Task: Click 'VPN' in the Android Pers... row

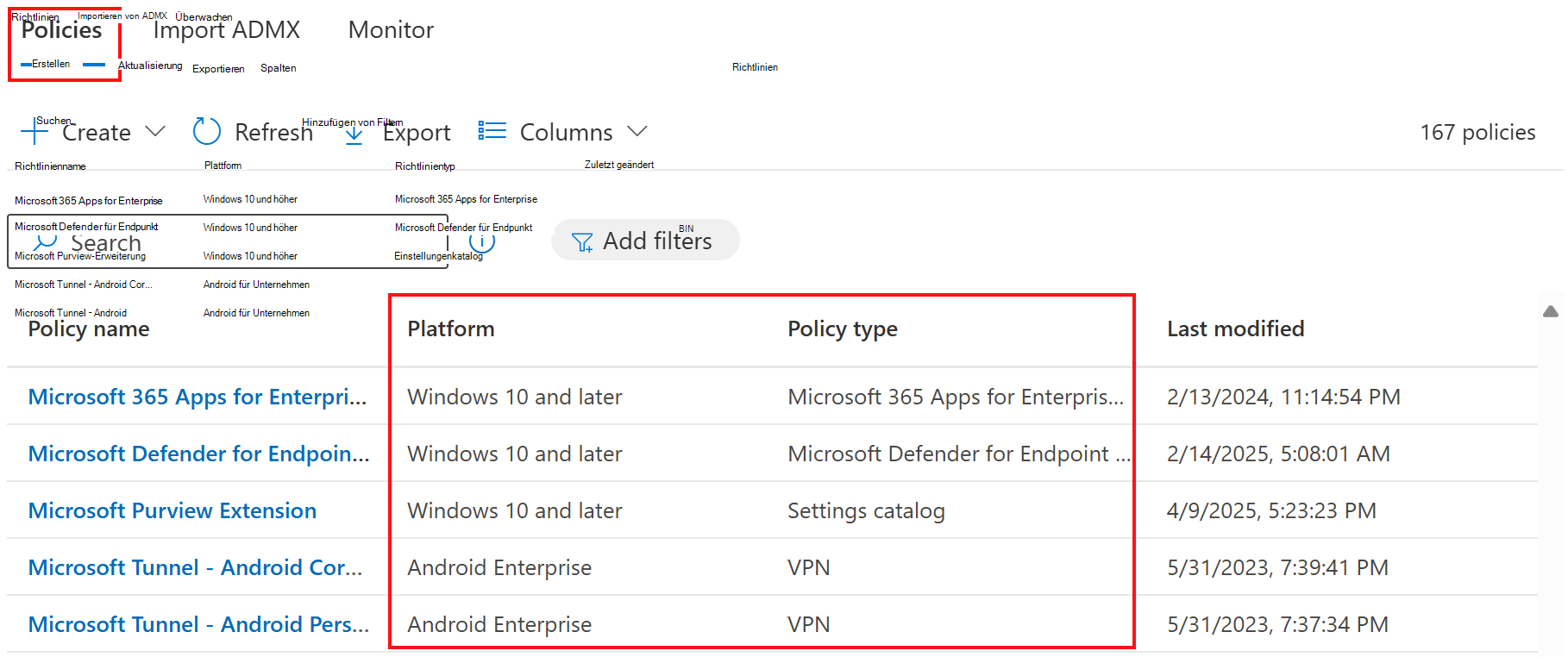Action: 809,624
